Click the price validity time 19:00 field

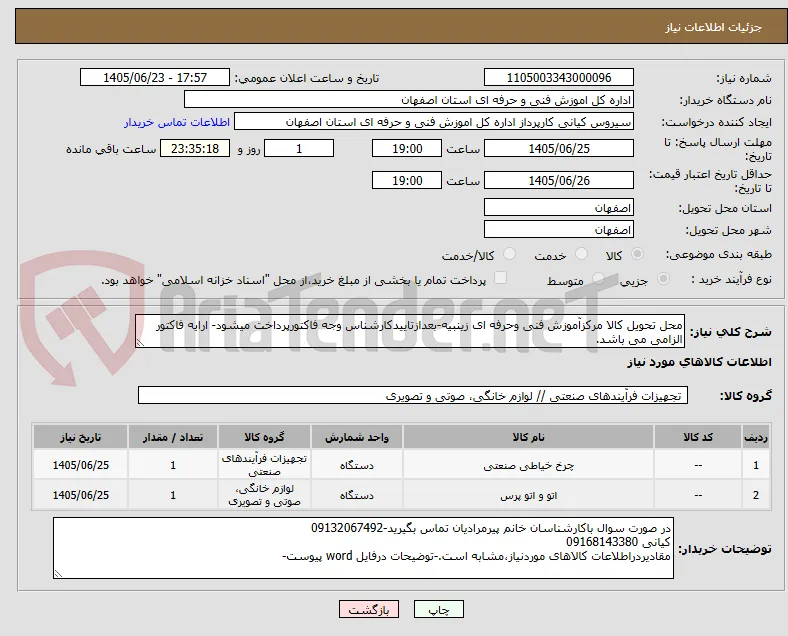point(407,181)
